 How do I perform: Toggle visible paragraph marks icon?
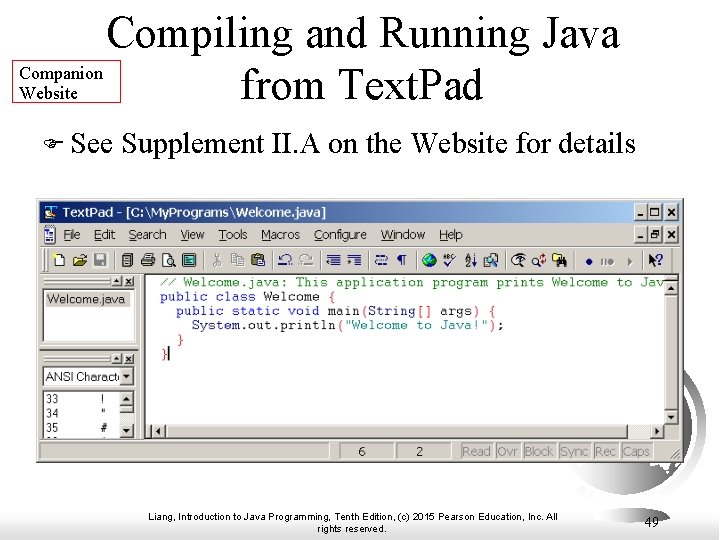click(x=402, y=260)
